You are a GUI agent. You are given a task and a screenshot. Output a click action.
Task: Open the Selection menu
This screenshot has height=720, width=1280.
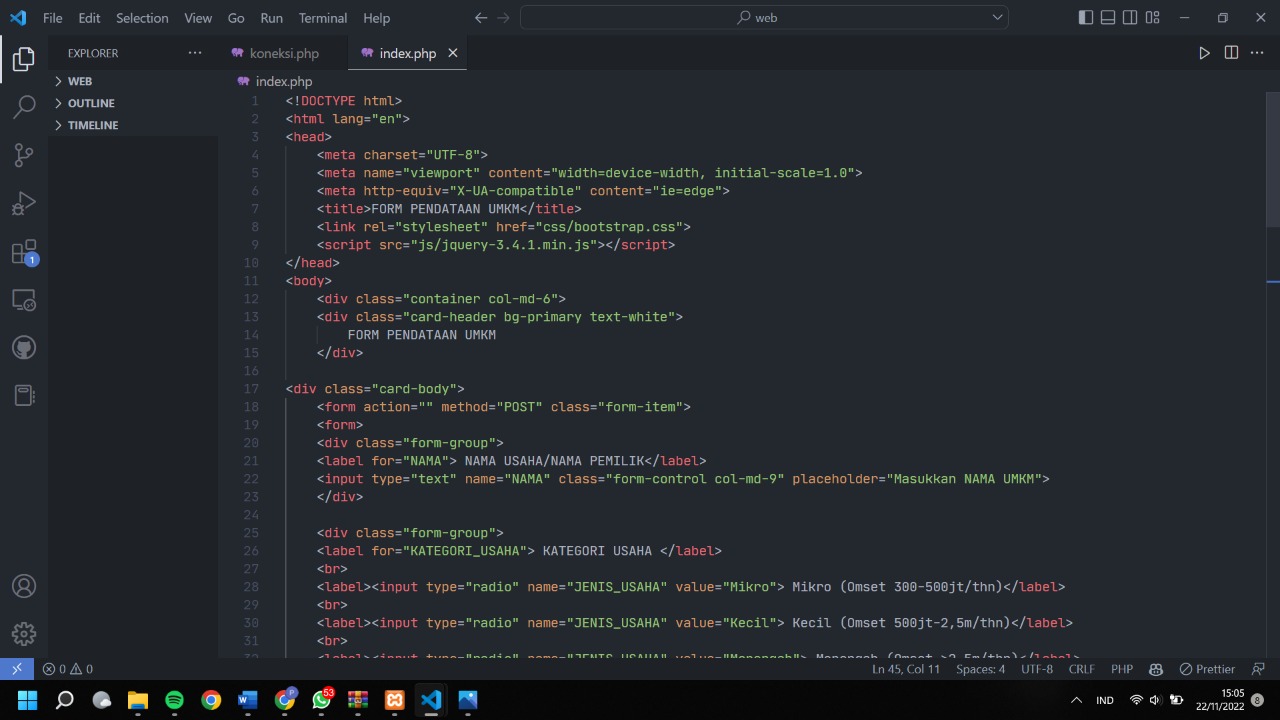(x=142, y=18)
